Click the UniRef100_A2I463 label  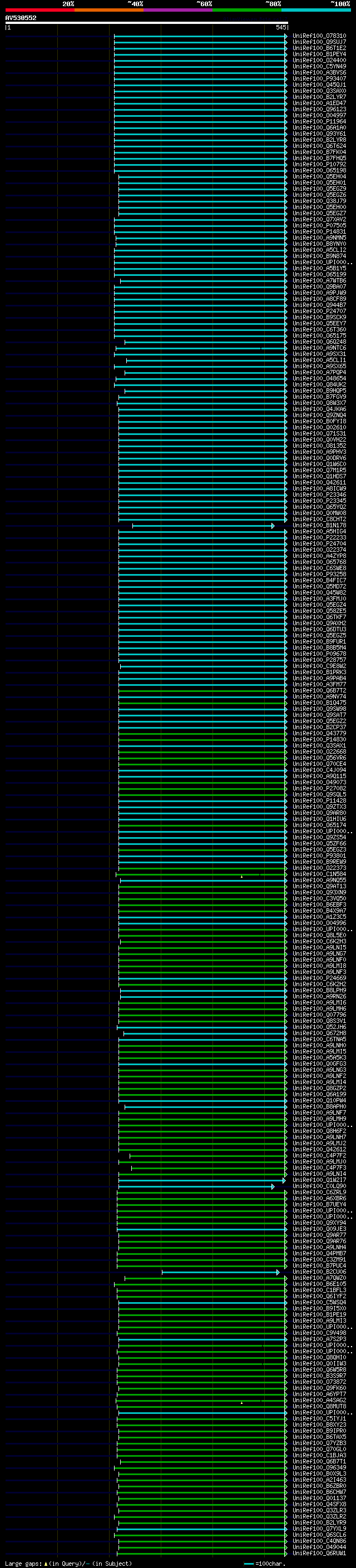319,1480
